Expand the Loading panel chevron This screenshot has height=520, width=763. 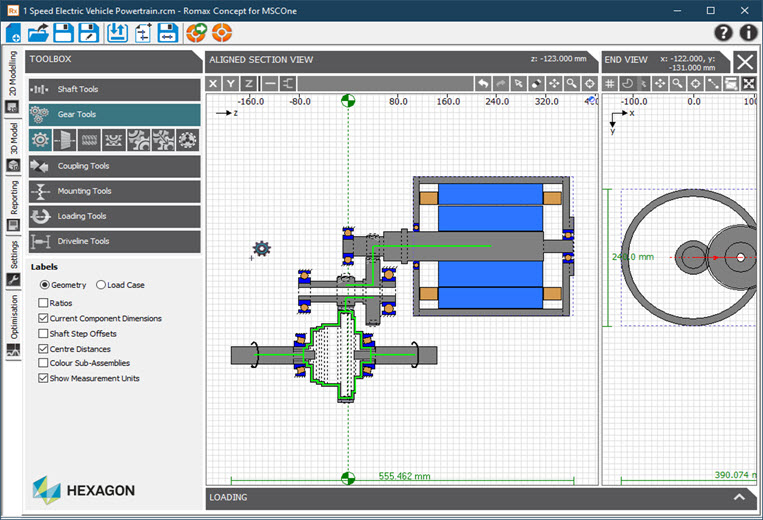[739, 497]
